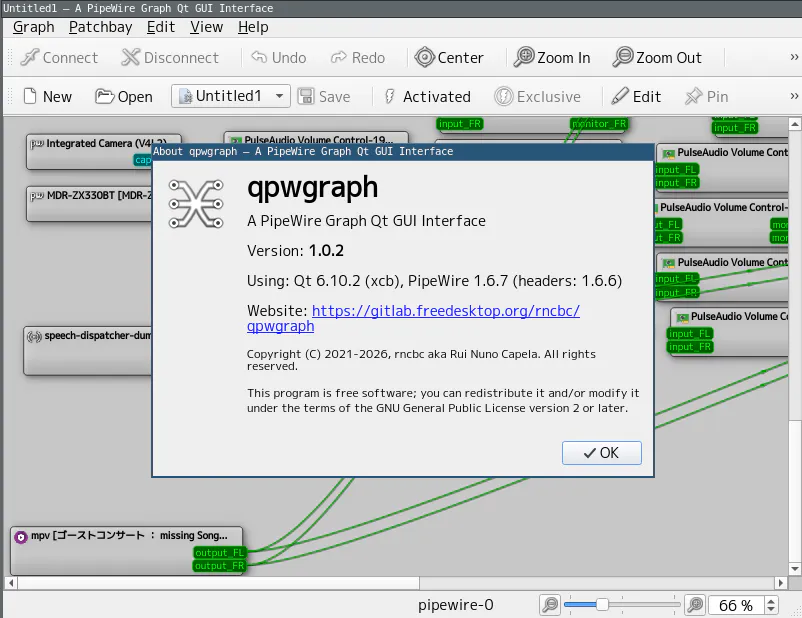
Task: Open the Untitled1 patchbay dropdown
Action: coord(231,96)
